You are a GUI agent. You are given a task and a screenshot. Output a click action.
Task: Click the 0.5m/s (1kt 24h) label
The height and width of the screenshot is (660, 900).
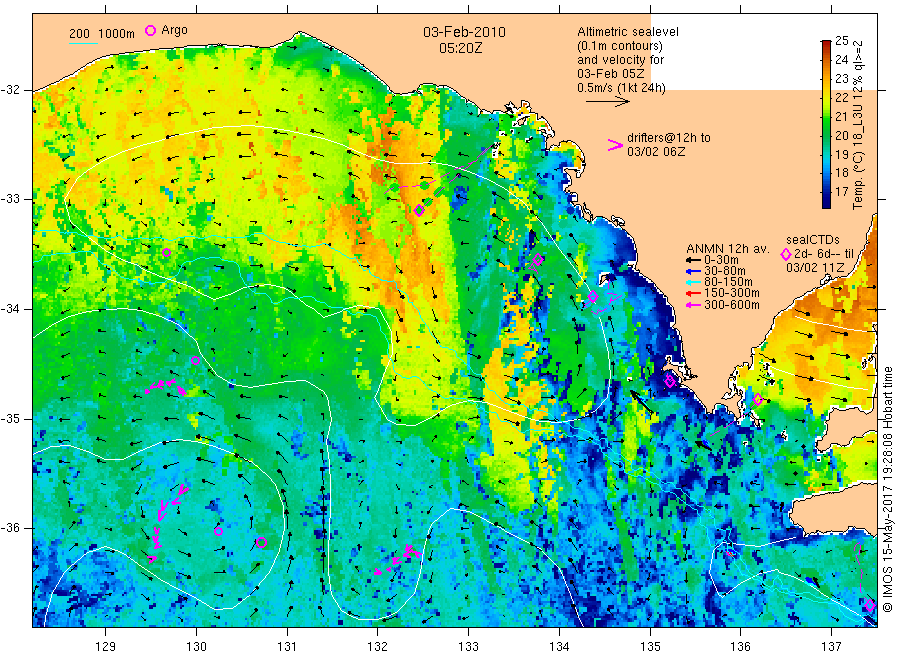pyautogui.click(x=622, y=88)
